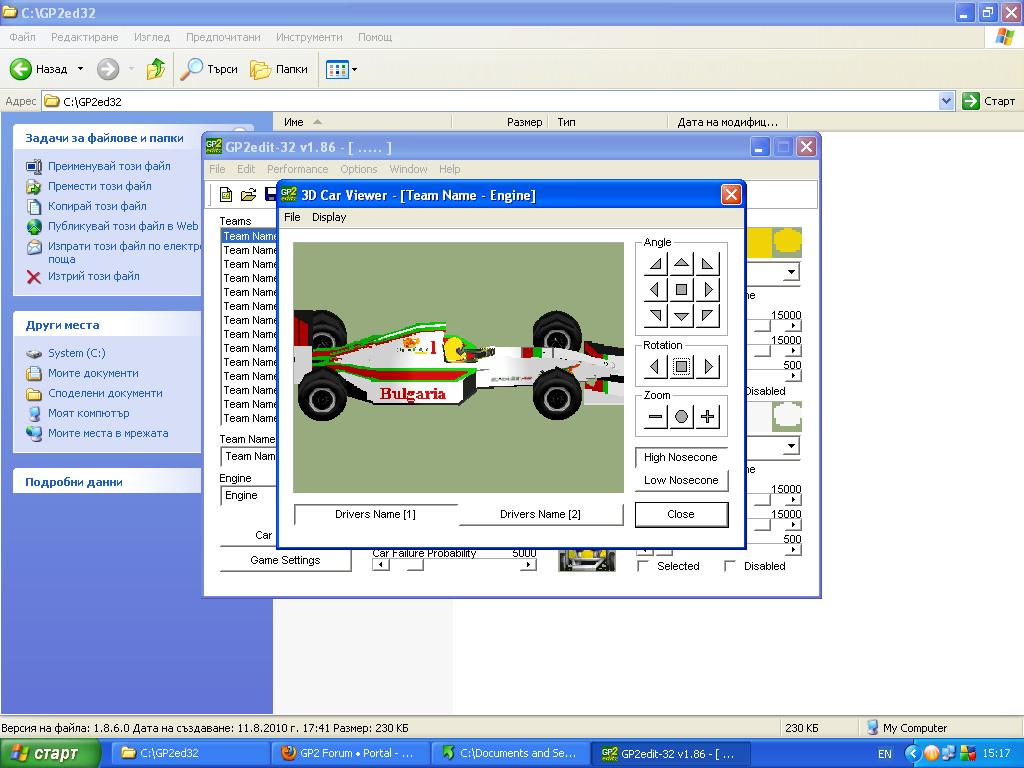
Task: Tick the Selected checkbox
Action: (643, 566)
